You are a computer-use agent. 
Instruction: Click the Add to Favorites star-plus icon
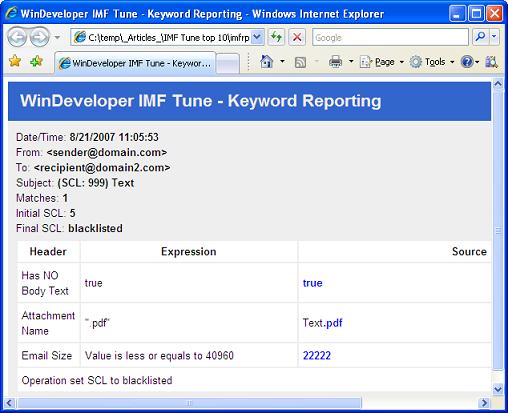36,61
